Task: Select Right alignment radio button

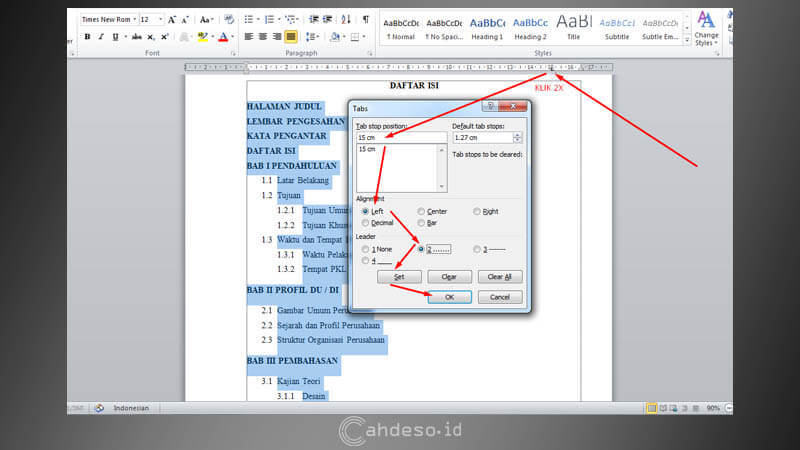Action: click(477, 211)
